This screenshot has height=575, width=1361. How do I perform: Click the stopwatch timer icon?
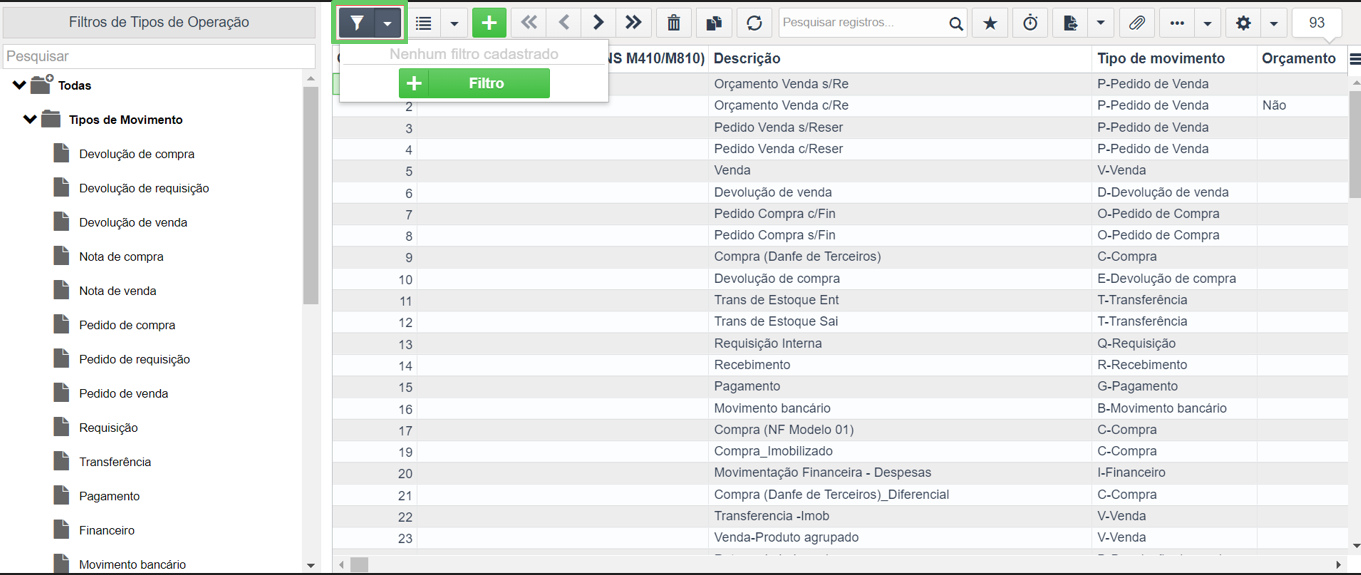1030,23
